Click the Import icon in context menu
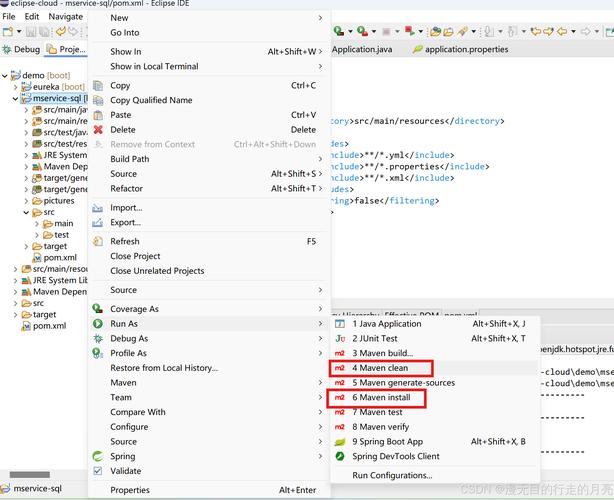Image resolution: width=614 pixels, height=500 pixels. [x=98, y=208]
